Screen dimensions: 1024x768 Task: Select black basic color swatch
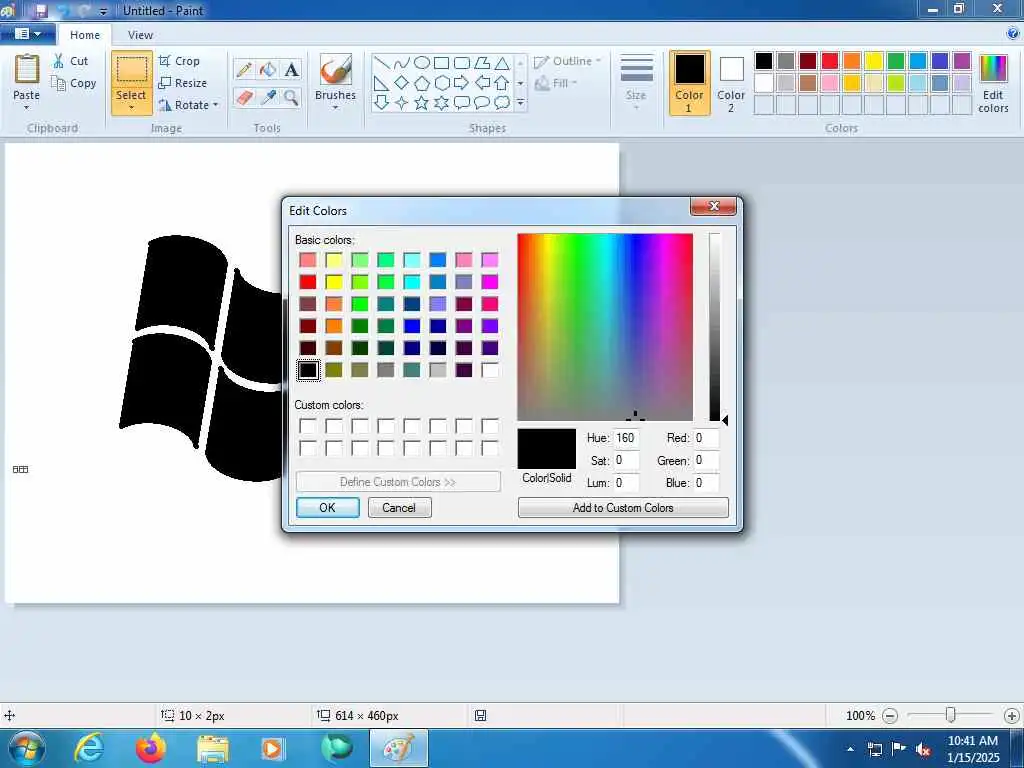[x=308, y=370]
